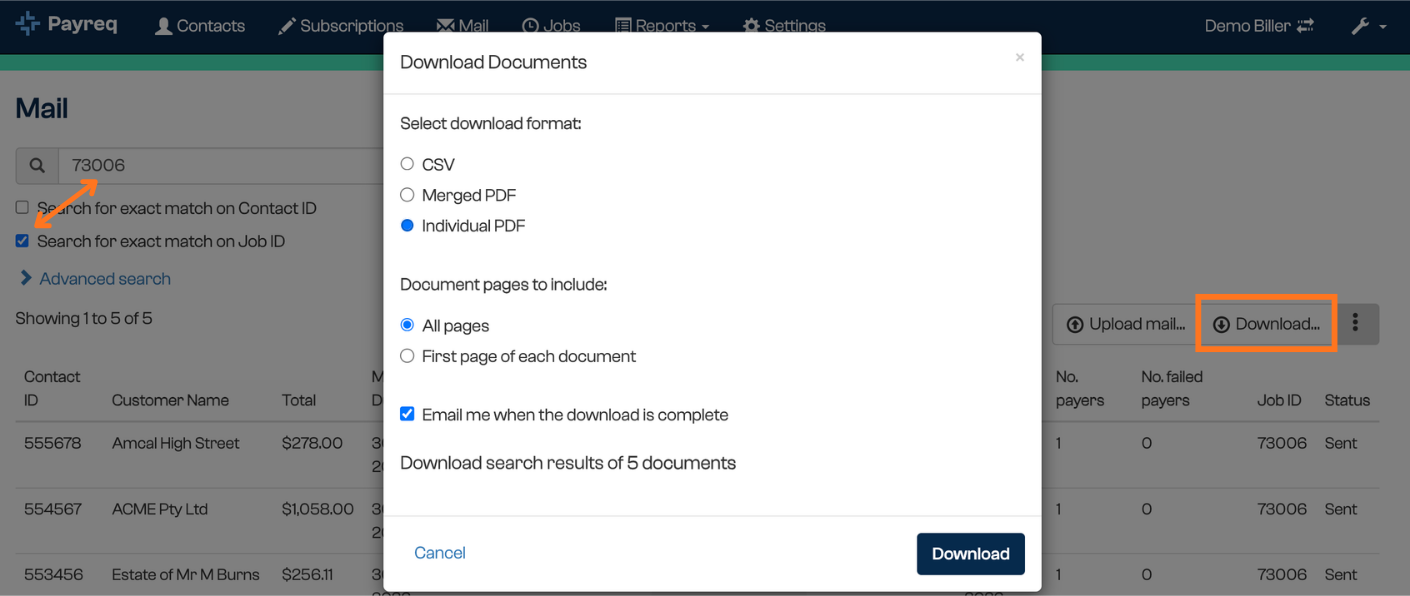Go to the Mail page
Screen dimensions: 1410x596
coord(463,26)
